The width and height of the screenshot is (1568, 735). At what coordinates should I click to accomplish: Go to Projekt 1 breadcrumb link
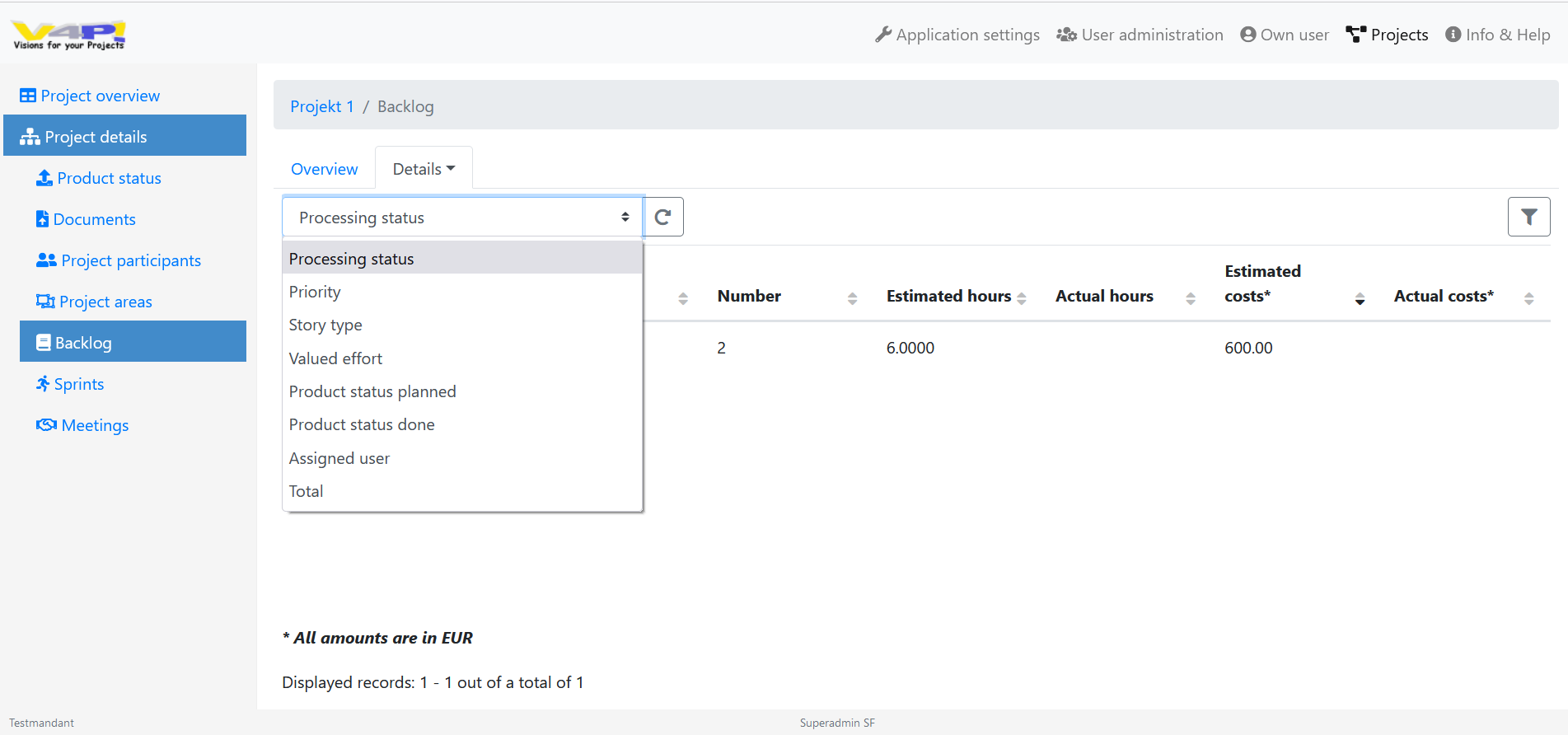(322, 106)
